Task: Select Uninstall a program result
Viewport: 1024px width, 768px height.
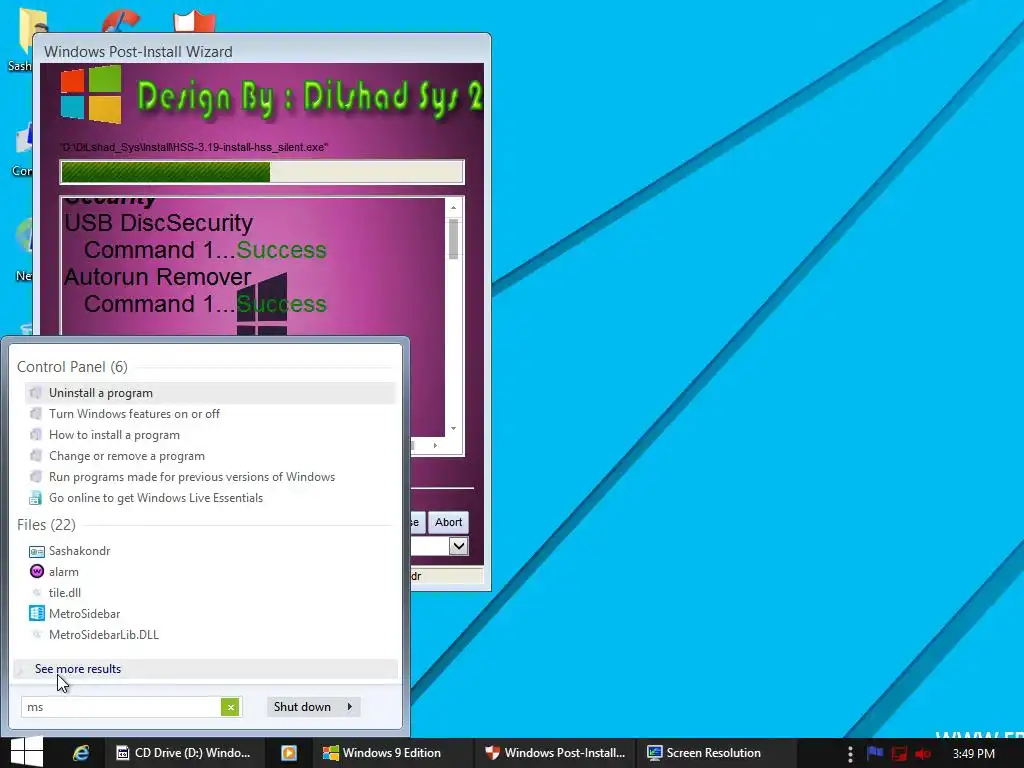Action: tap(210, 392)
